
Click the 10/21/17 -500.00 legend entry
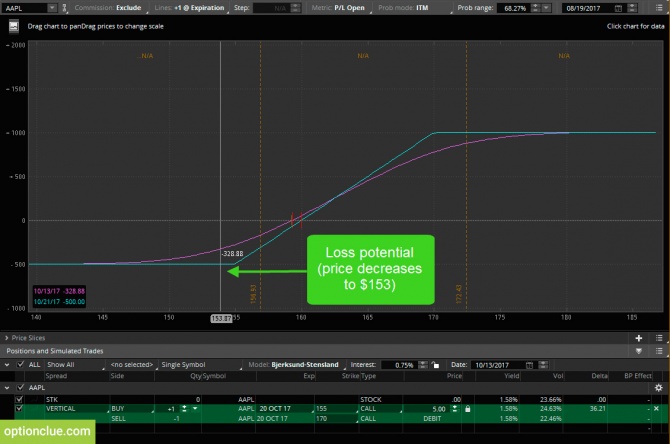[x=59, y=302]
